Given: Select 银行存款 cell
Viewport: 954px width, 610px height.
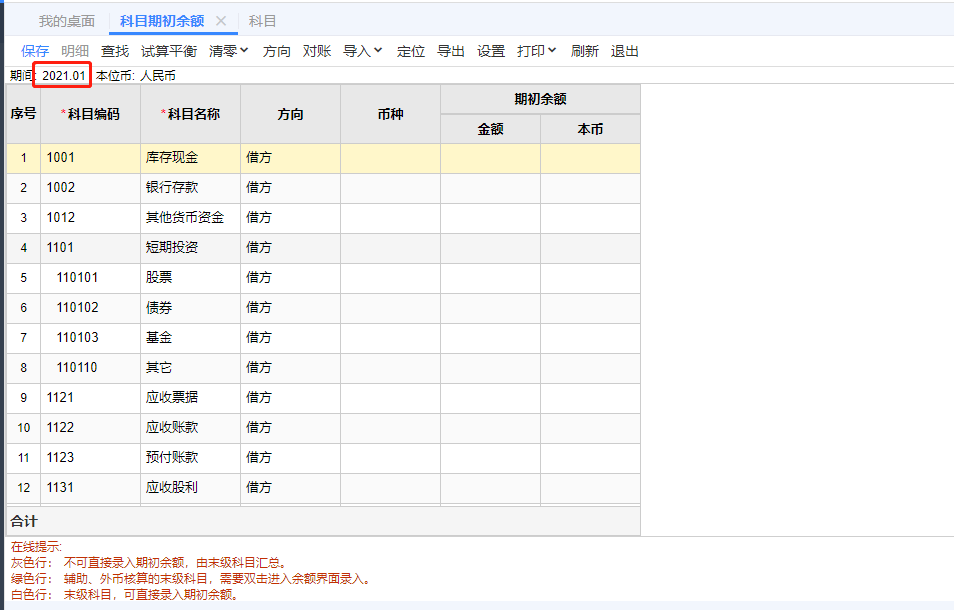Looking at the screenshot, I should (x=190, y=188).
